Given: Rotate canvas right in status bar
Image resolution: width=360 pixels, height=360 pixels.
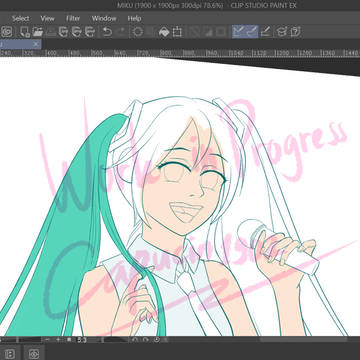Looking at the screenshot, I should (x=146, y=340).
